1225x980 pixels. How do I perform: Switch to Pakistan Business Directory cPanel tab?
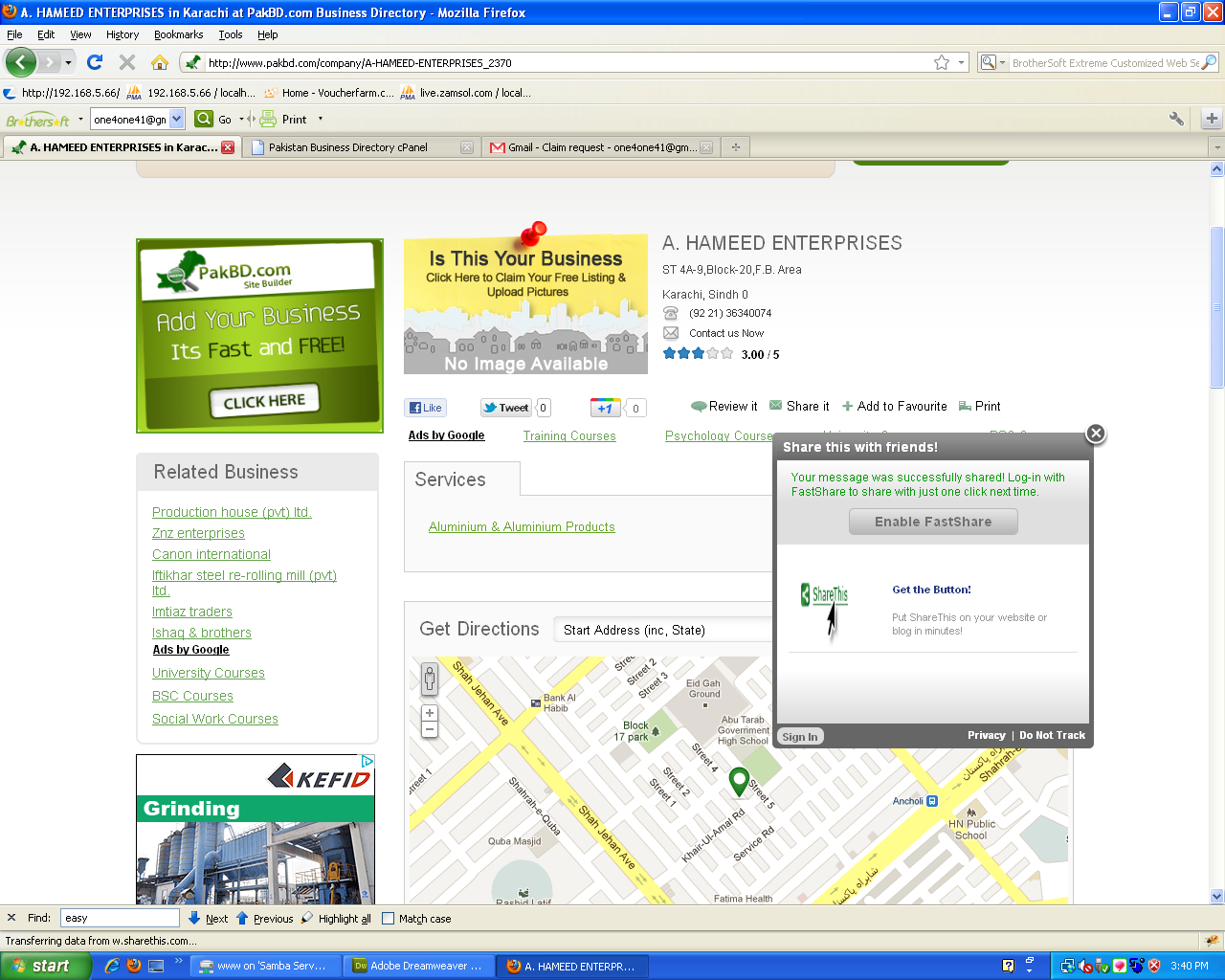[x=348, y=147]
